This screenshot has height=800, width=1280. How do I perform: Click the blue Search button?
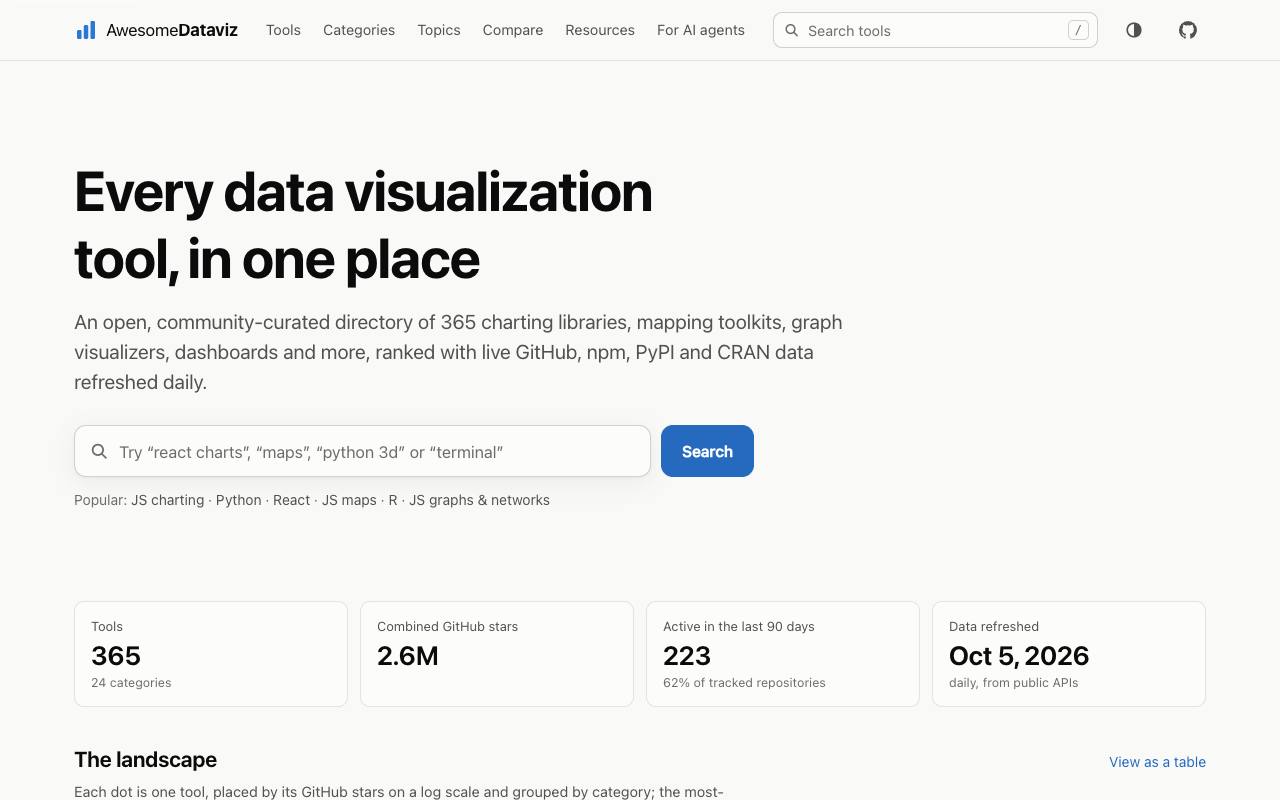point(707,451)
